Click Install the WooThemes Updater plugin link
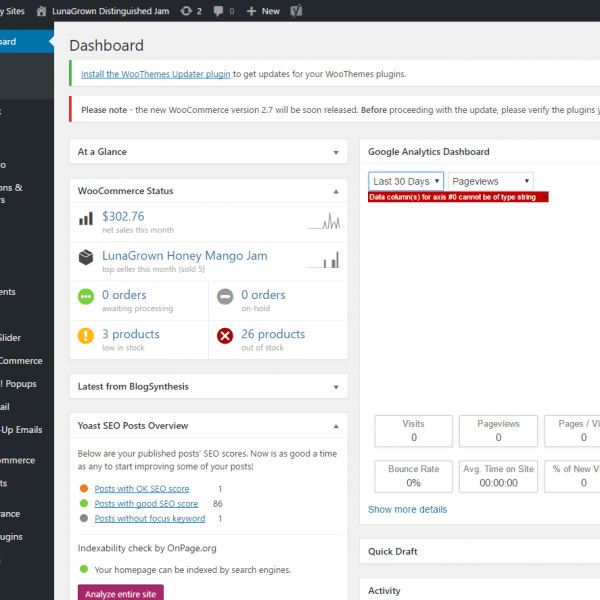The width and height of the screenshot is (600, 600). pos(155,74)
